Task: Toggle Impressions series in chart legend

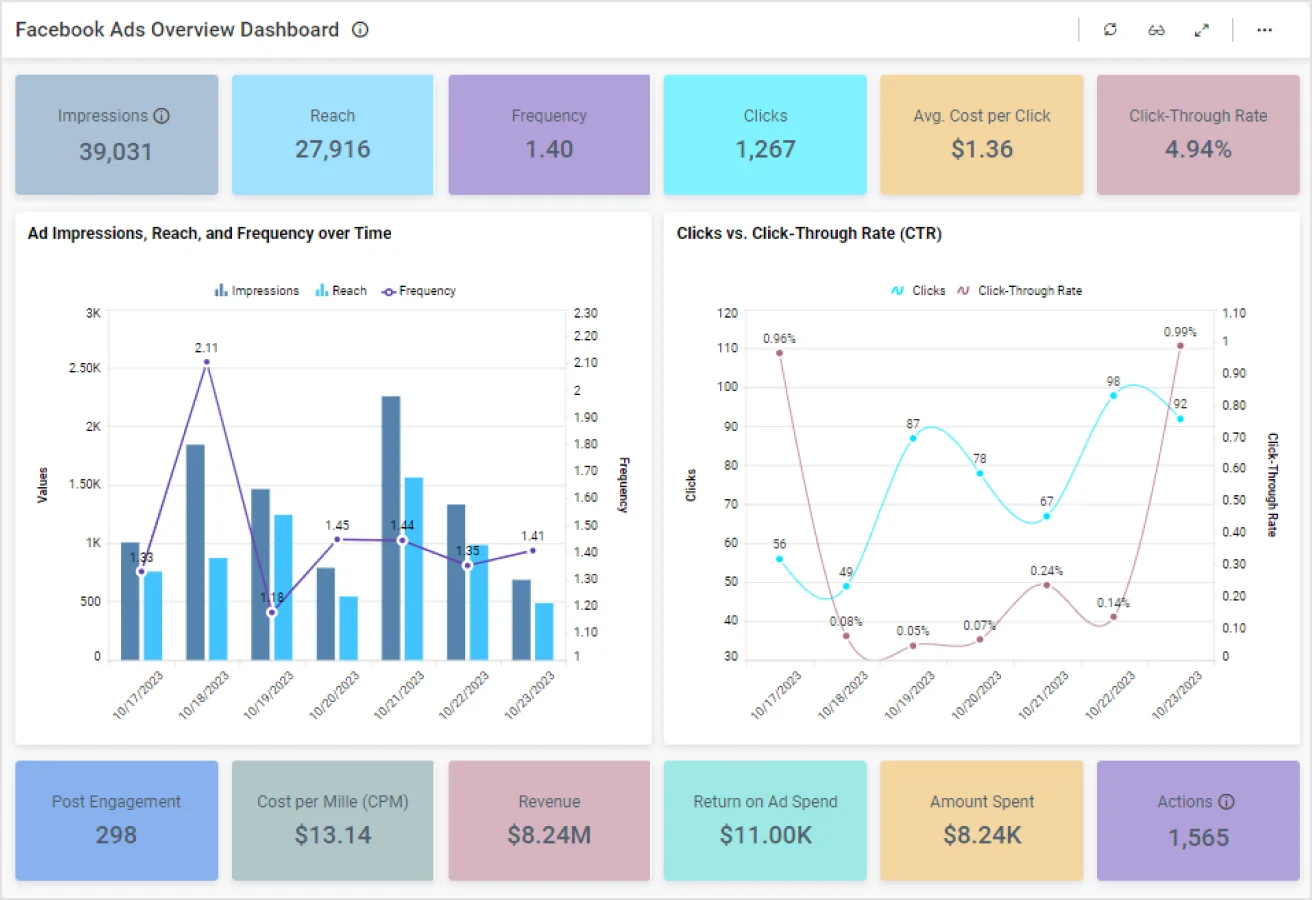Action: tap(256, 291)
